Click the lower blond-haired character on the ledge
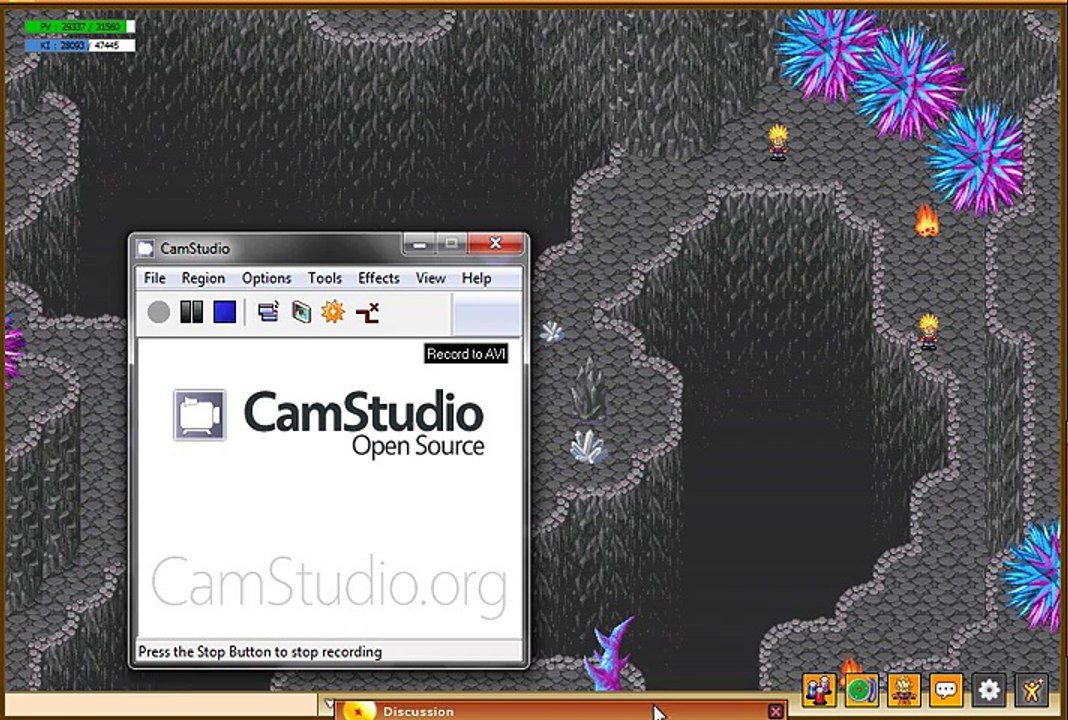Screen dimensions: 1068x720 928,332
